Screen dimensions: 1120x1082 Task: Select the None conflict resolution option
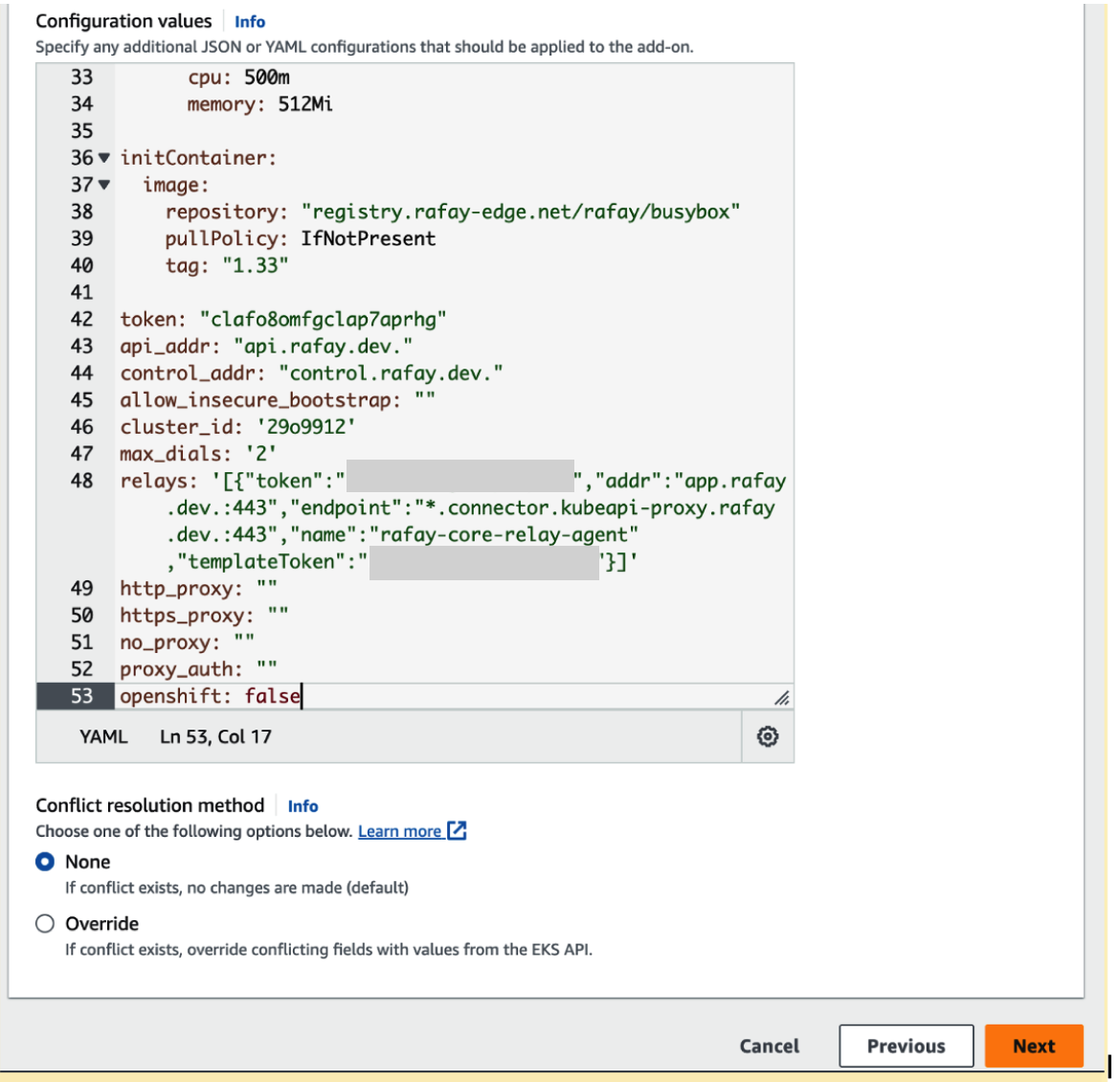tap(45, 862)
